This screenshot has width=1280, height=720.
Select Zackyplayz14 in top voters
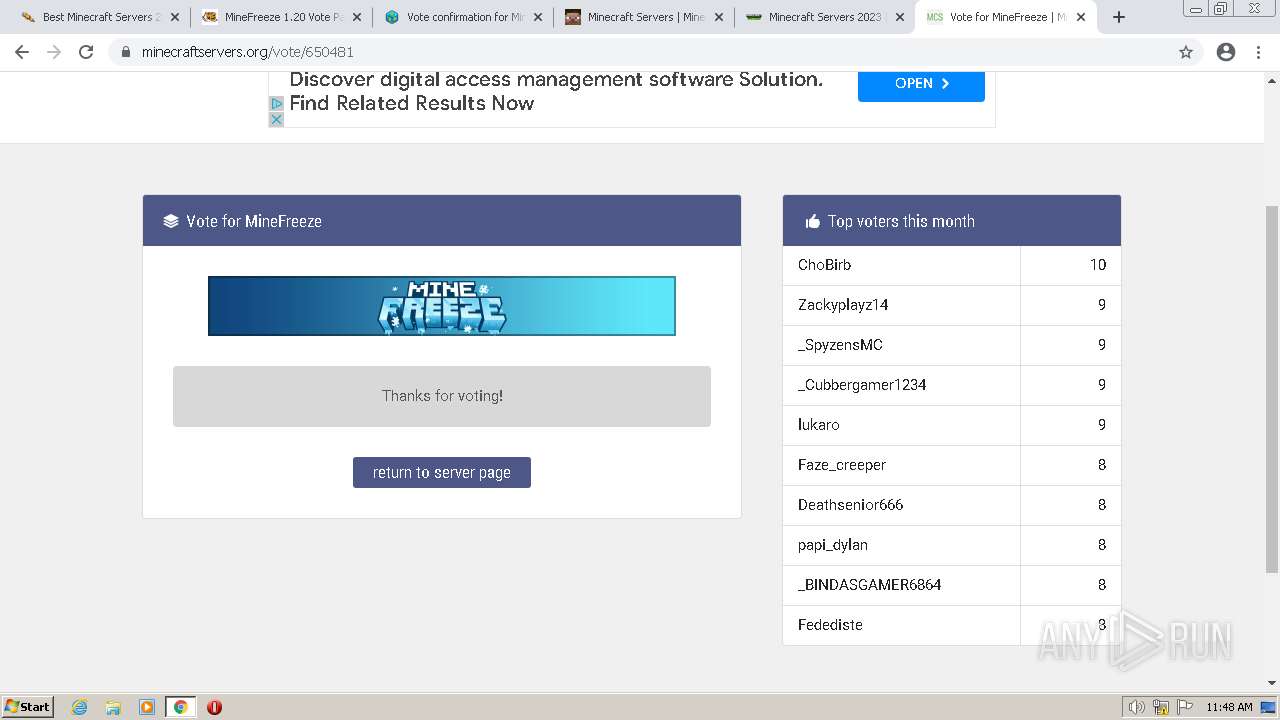tap(843, 305)
